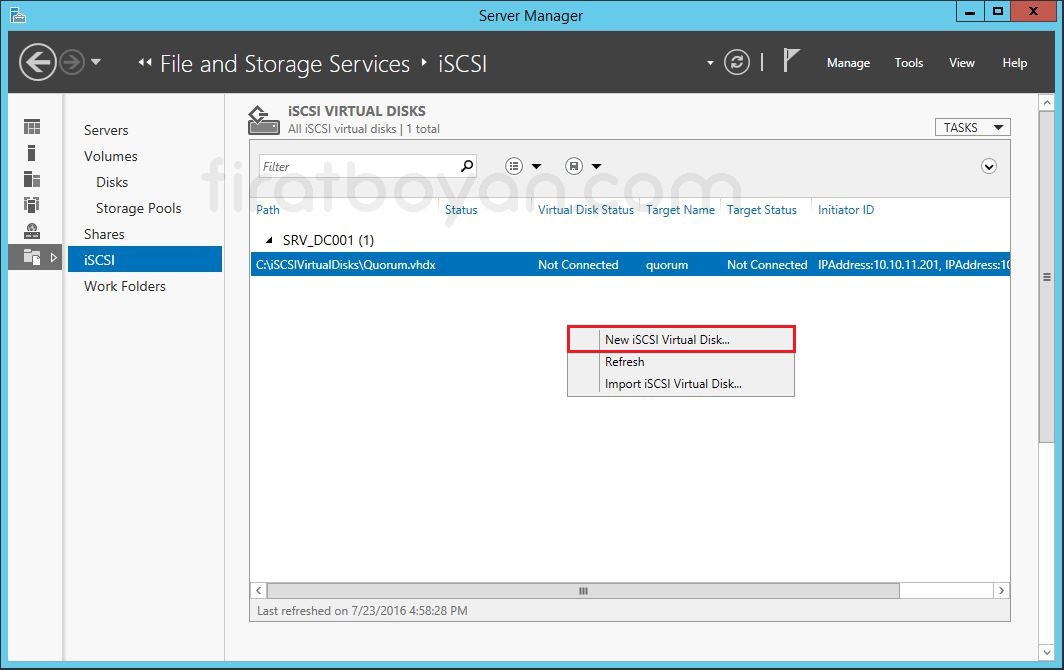Click the vertical scrollbar up arrow

point(1047,103)
